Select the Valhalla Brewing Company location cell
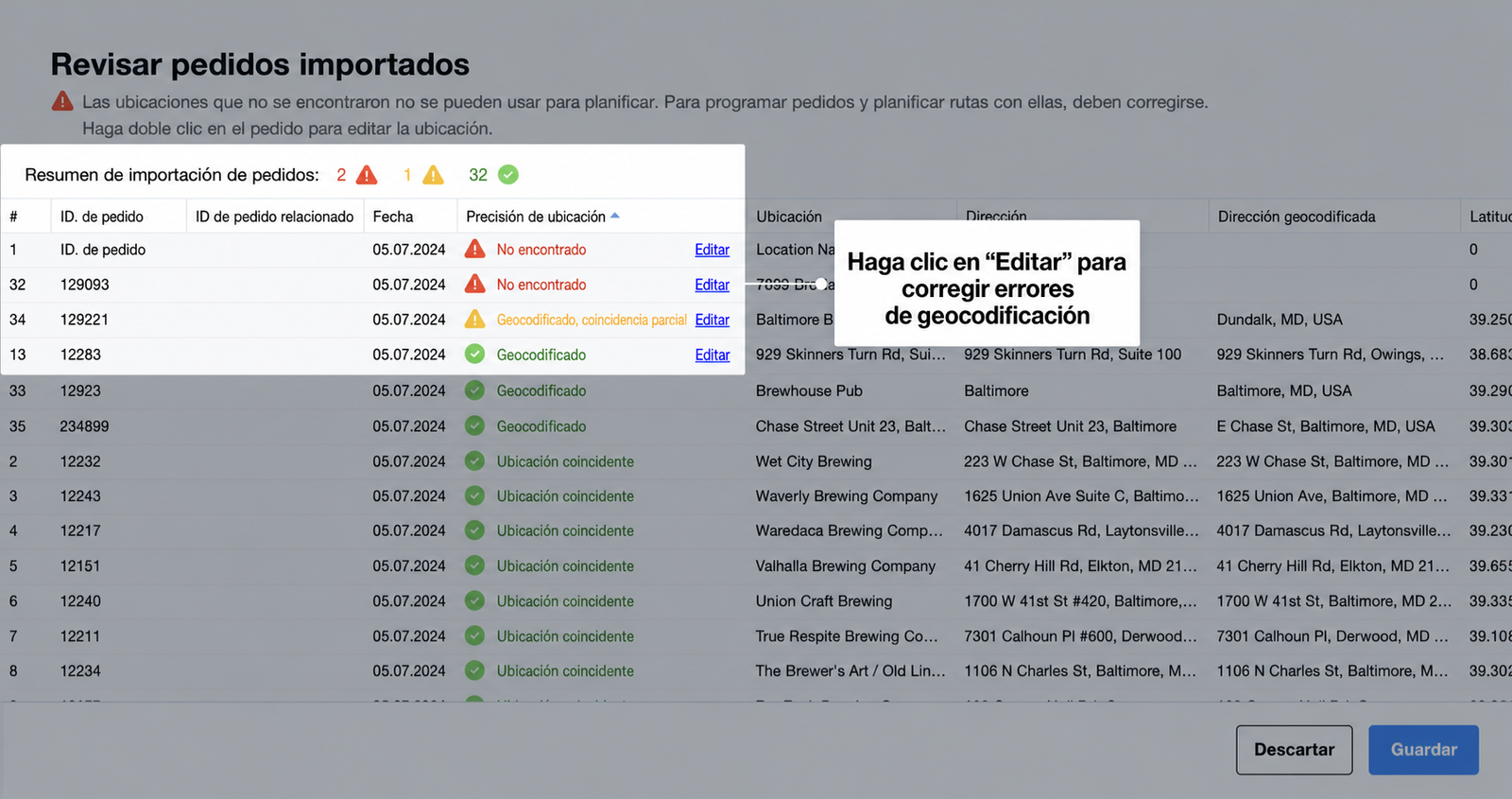 tap(846, 565)
